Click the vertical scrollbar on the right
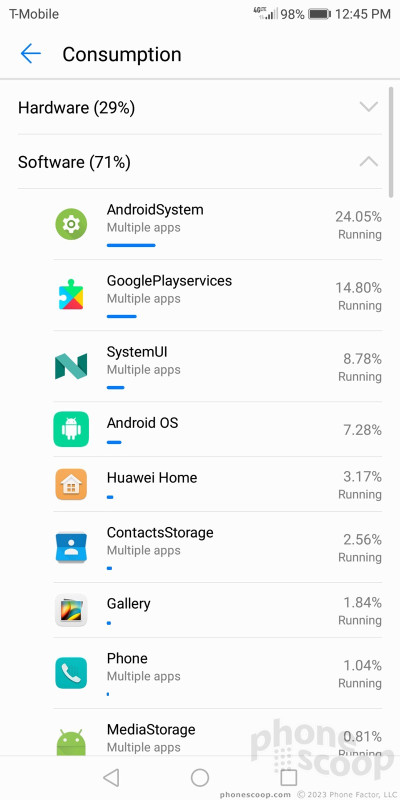Screen dimensions: 400x800 [391, 141]
